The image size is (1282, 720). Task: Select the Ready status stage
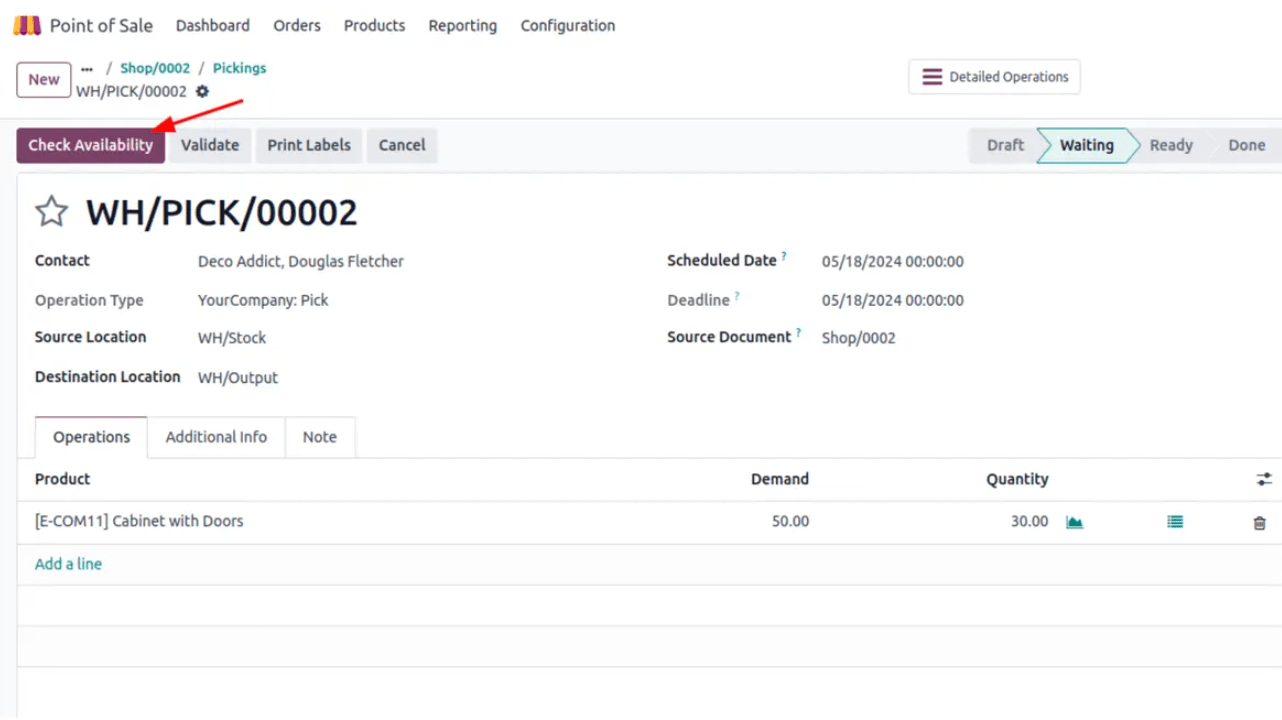(x=1171, y=145)
